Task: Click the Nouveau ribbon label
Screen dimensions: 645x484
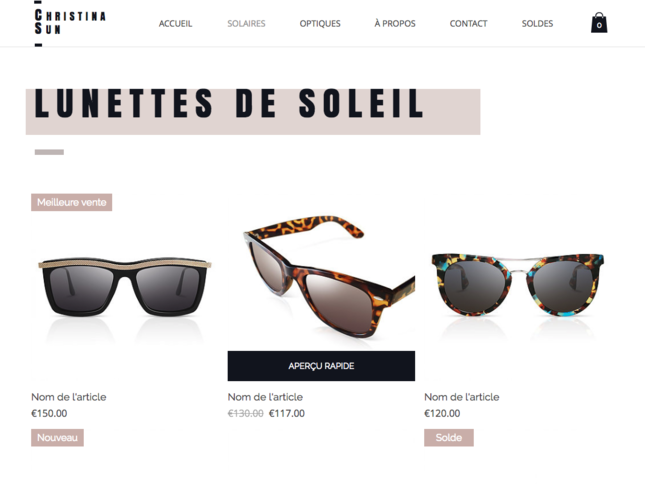Action: point(57,438)
